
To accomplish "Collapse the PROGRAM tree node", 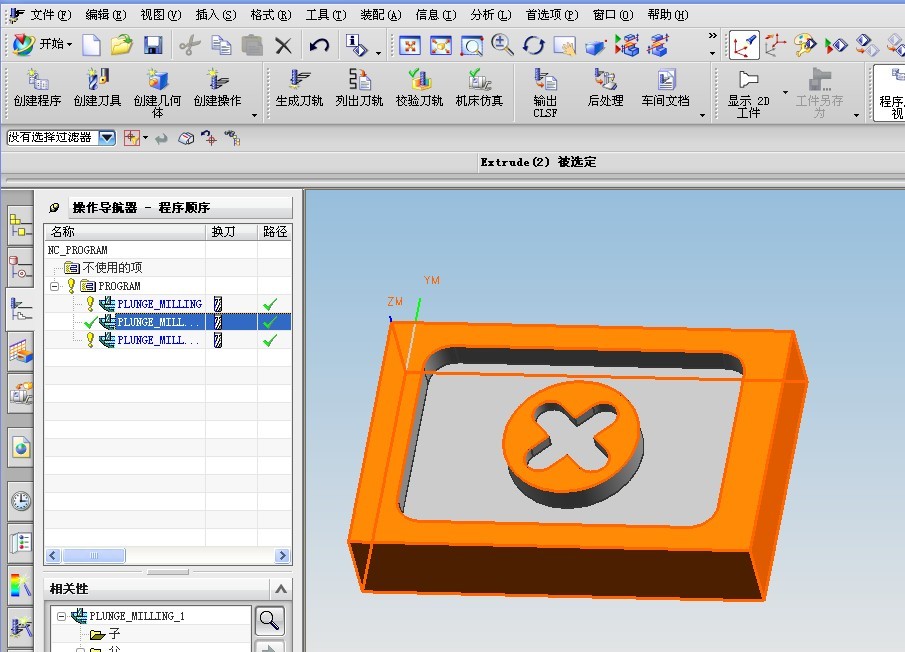I will click(55, 286).
